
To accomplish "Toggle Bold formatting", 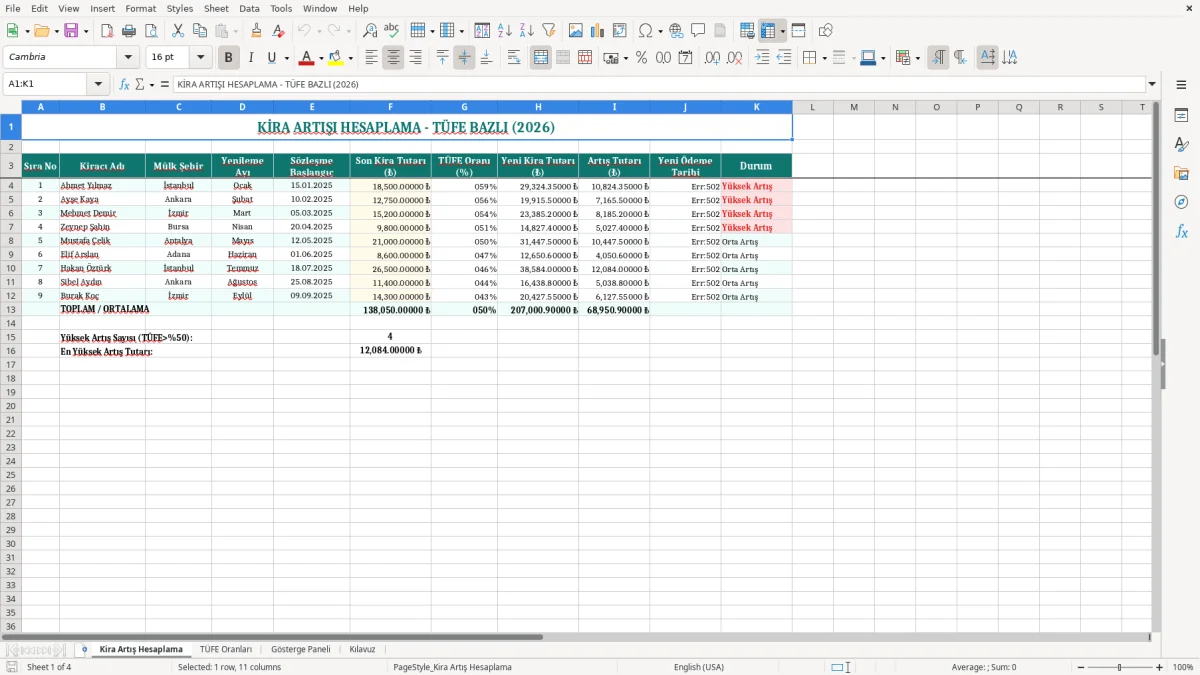I will (x=229, y=58).
